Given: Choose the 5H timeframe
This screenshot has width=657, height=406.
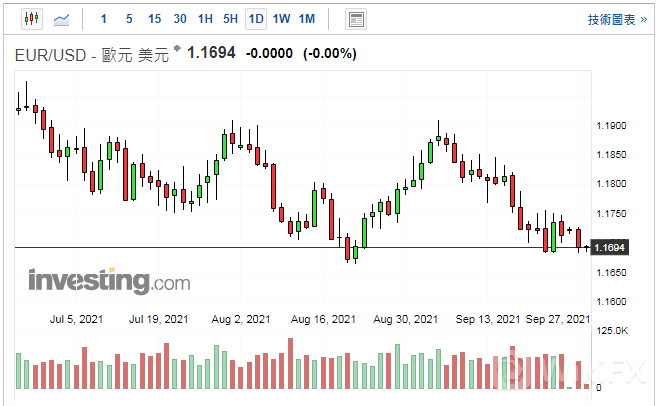Looking at the screenshot, I should (x=231, y=19).
